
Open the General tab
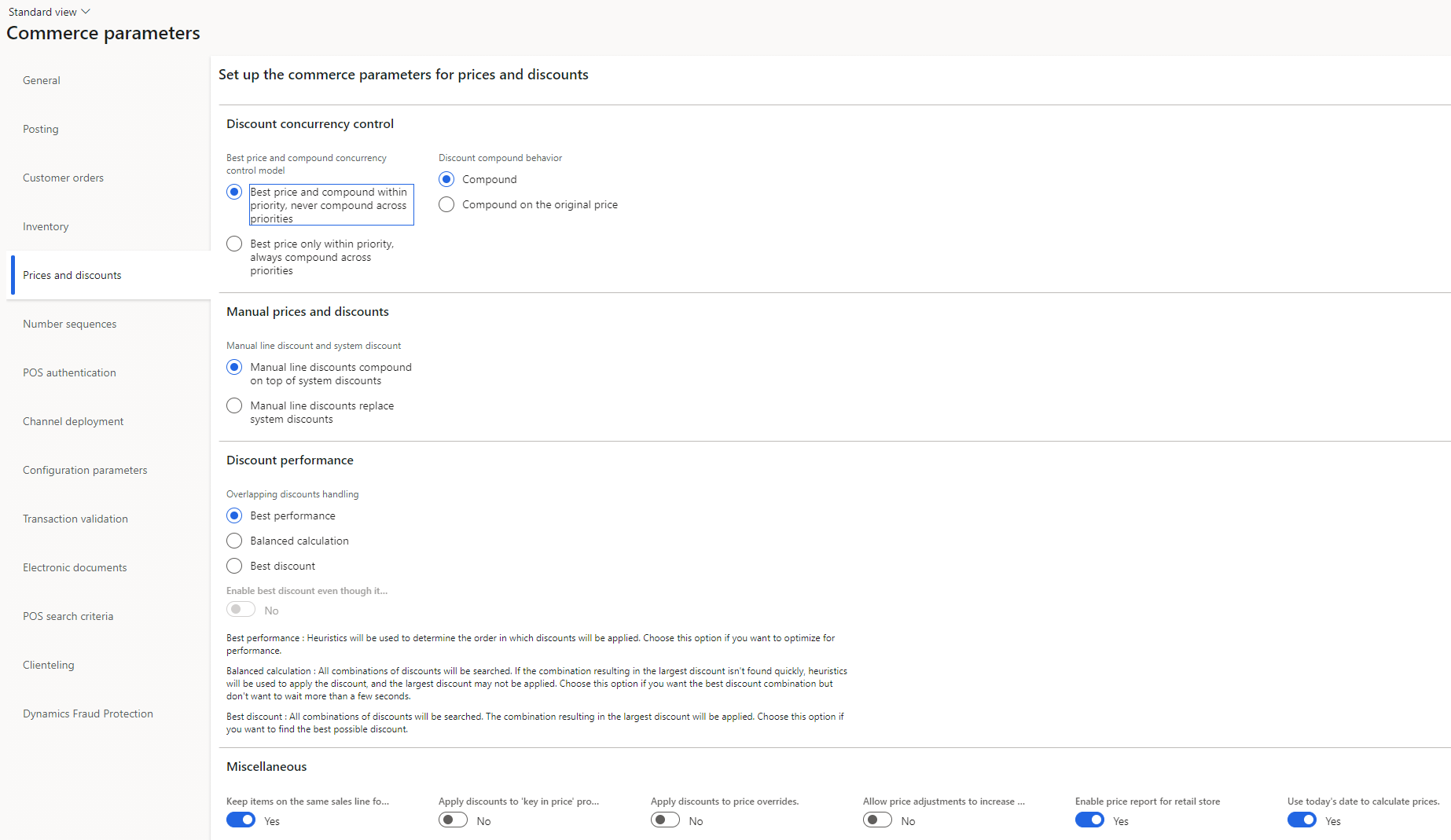click(x=42, y=80)
